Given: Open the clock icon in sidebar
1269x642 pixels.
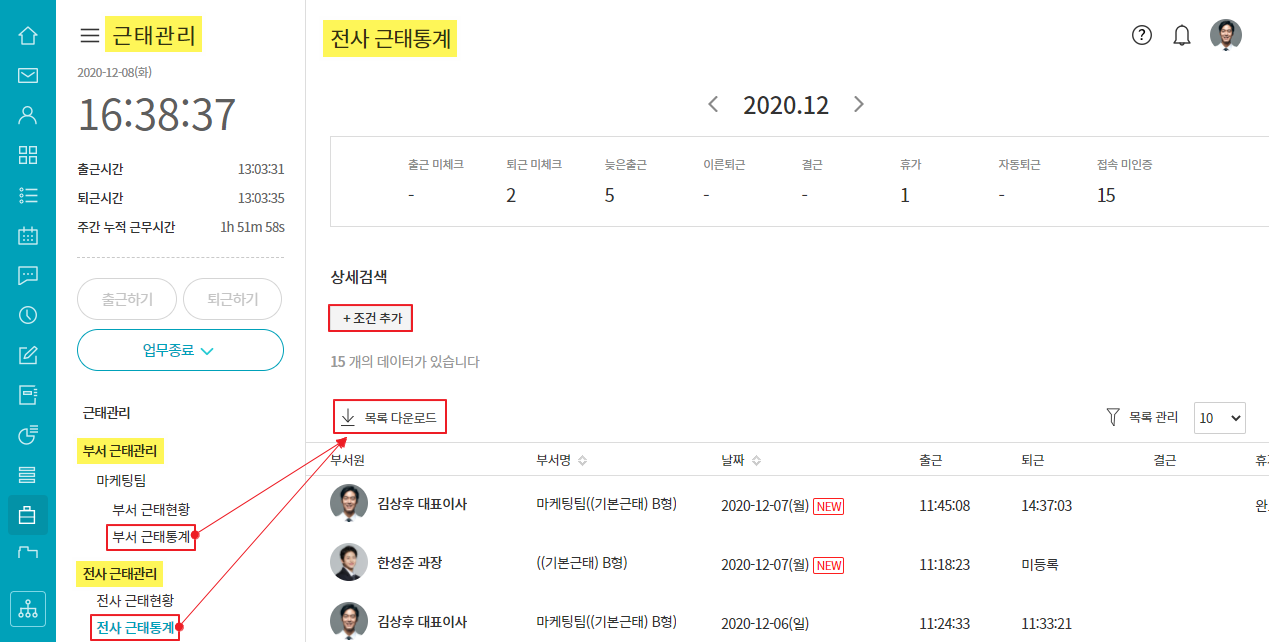Looking at the screenshot, I should click(x=28, y=315).
